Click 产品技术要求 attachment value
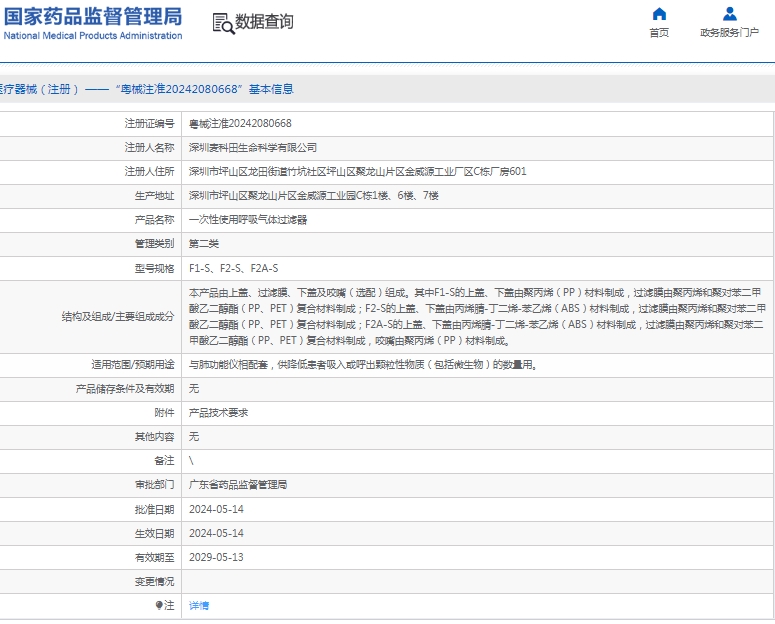 point(218,413)
